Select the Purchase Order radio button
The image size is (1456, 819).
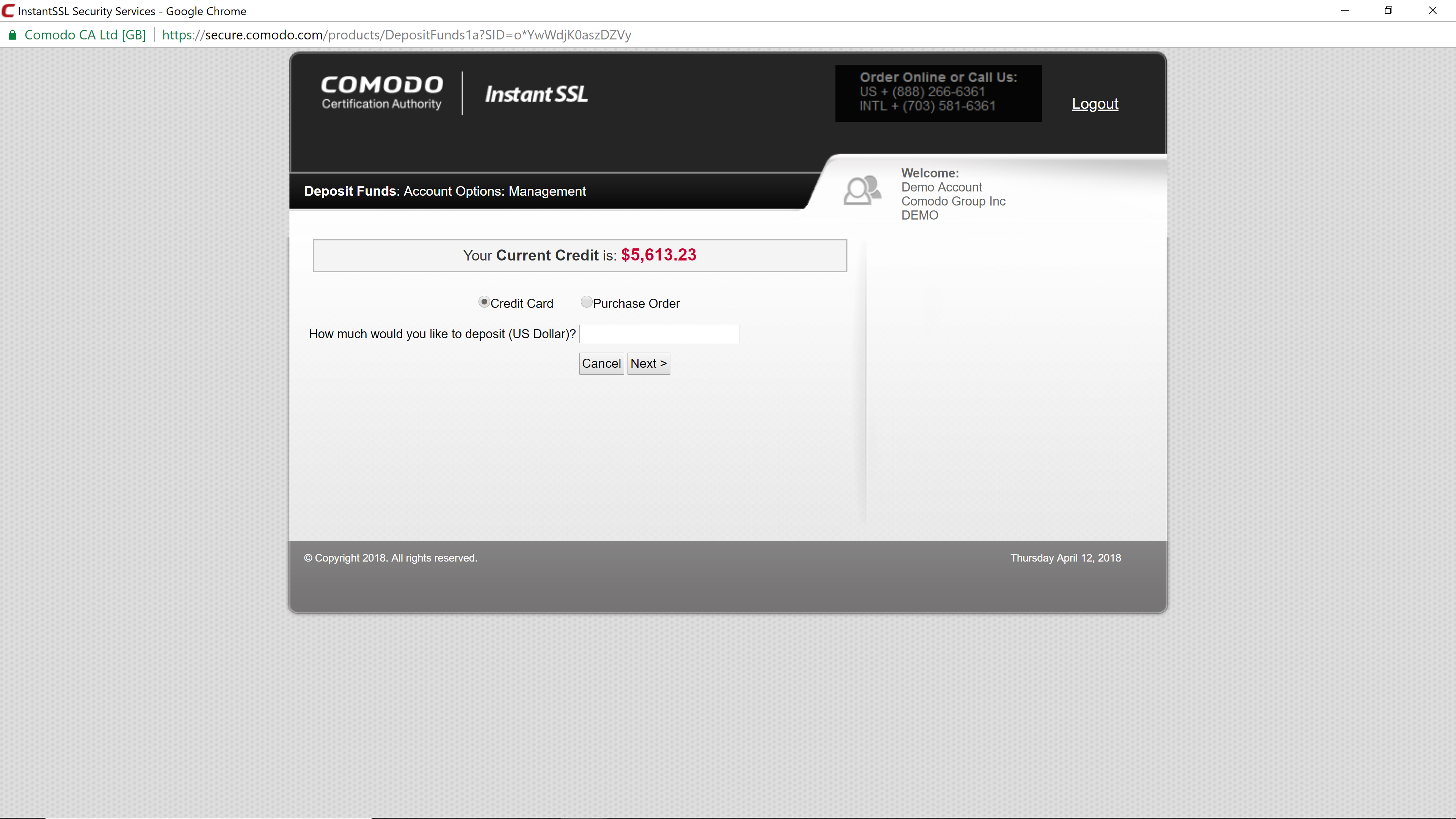point(586,303)
